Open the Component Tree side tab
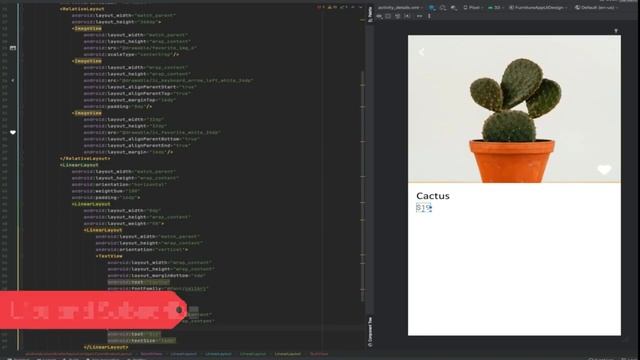640x360 pixels. click(x=370, y=332)
